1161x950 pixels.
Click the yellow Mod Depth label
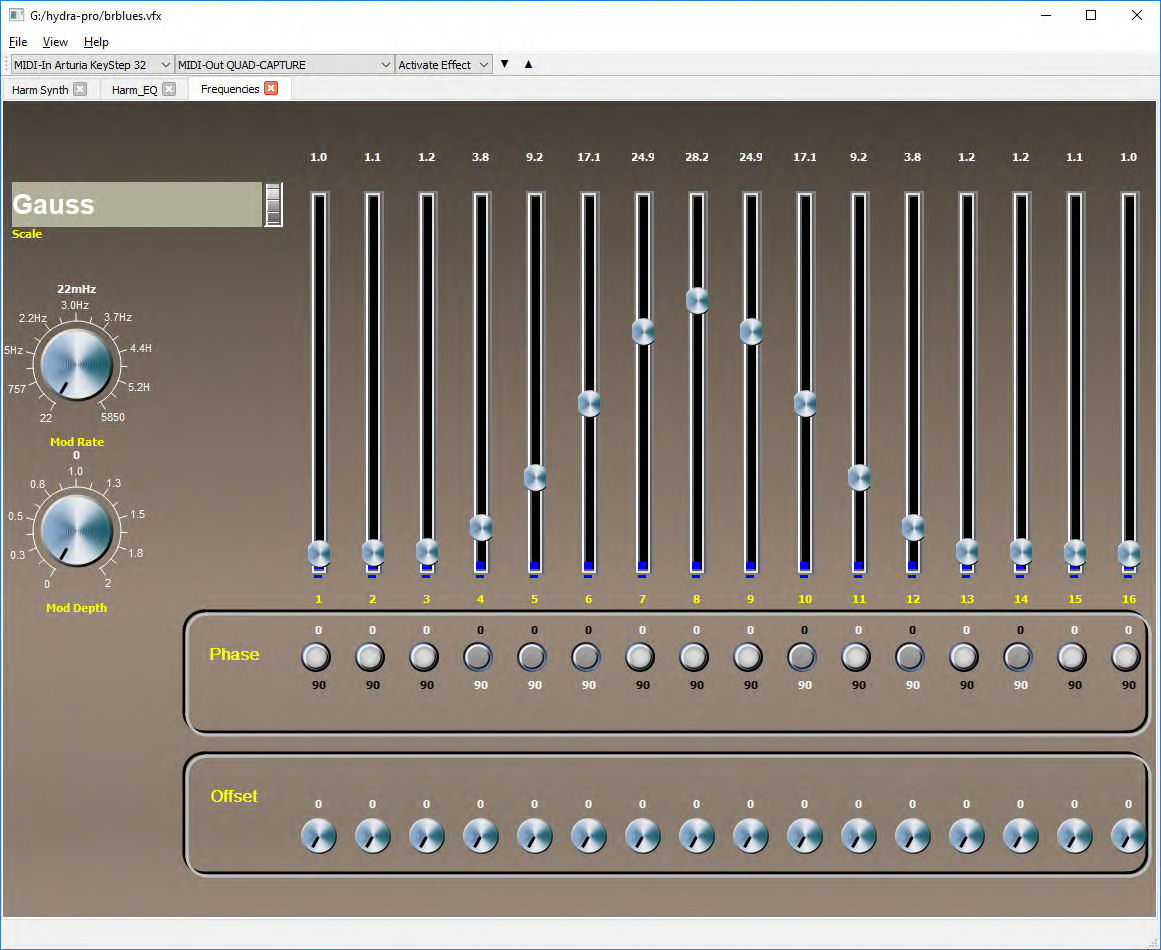pos(76,608)
